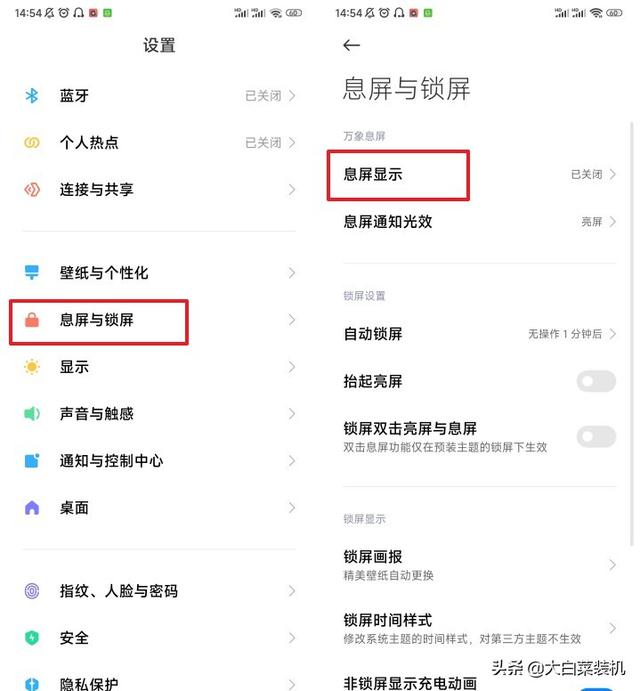
Task: Open the 蓝牙 row chevron showing 已关闭
Action: pyautogui.click(x=291, y=96)
